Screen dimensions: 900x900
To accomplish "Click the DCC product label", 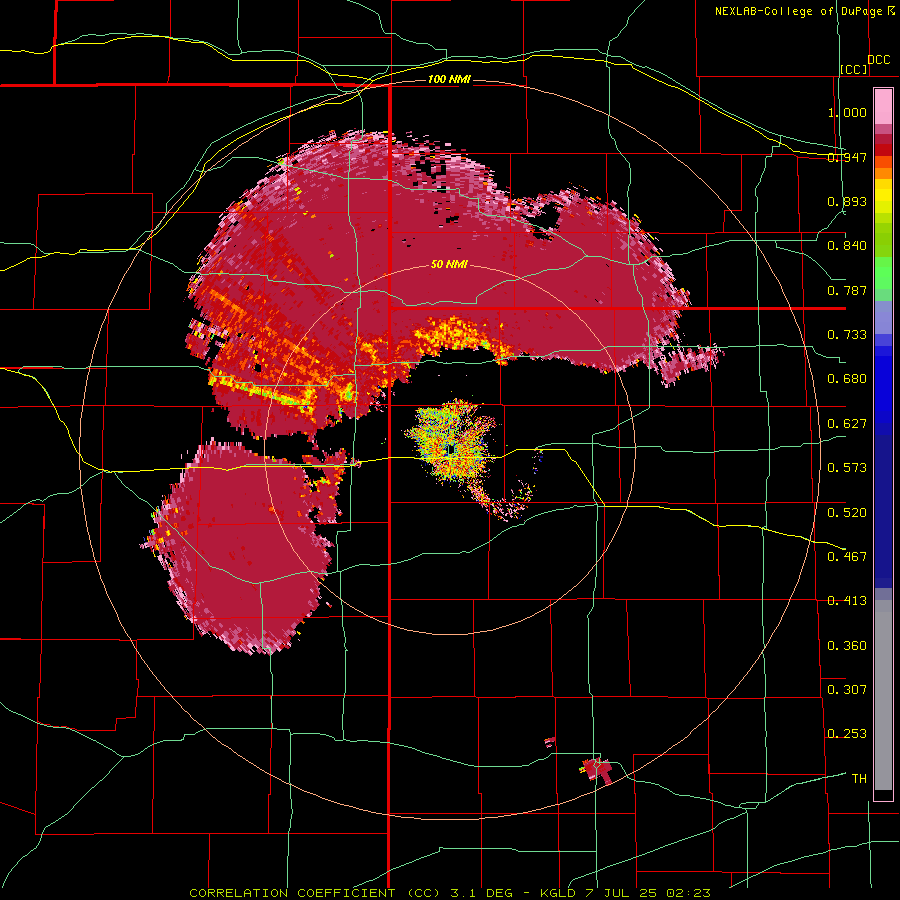I will [x=878, y=60].
